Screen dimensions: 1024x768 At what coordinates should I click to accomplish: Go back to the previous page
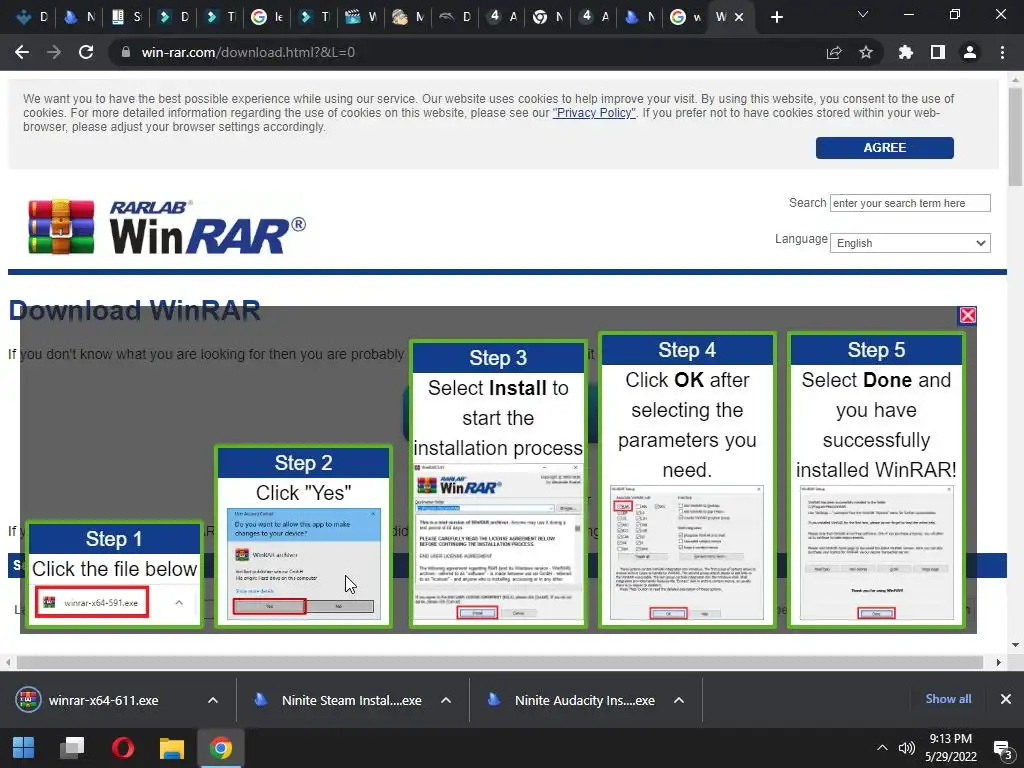coord(22,52)
